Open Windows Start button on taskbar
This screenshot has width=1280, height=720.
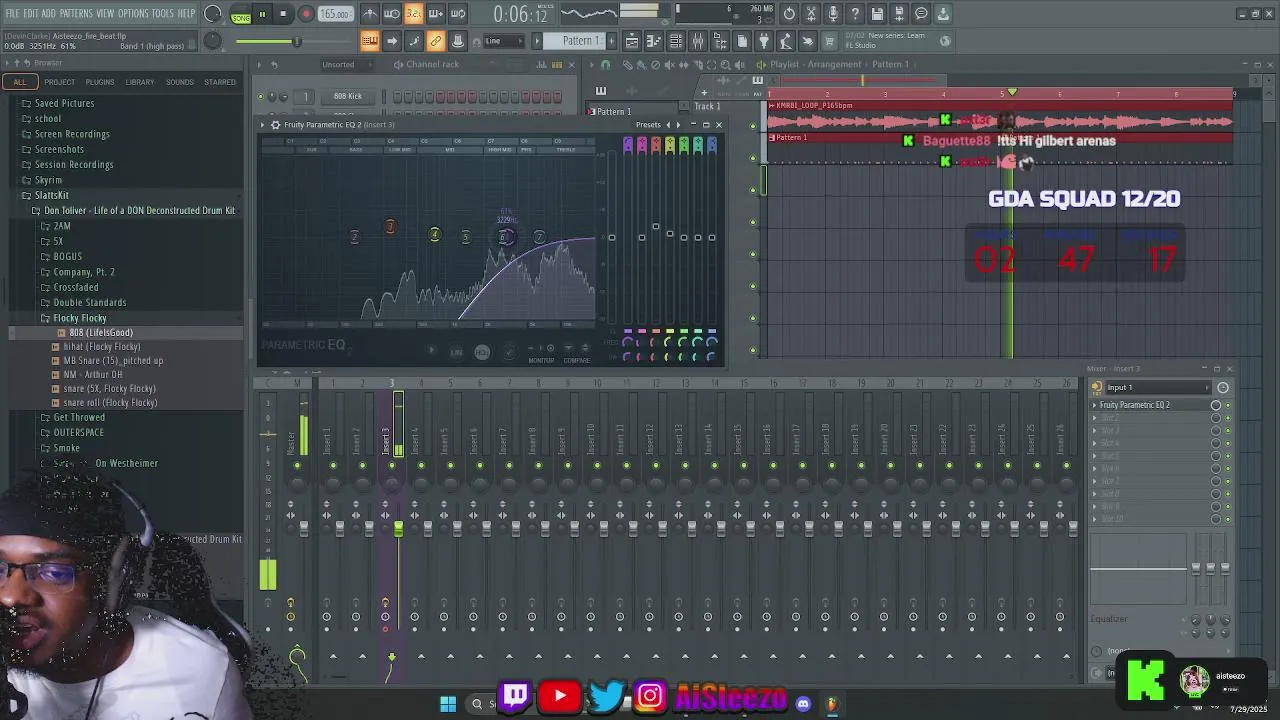448,703
